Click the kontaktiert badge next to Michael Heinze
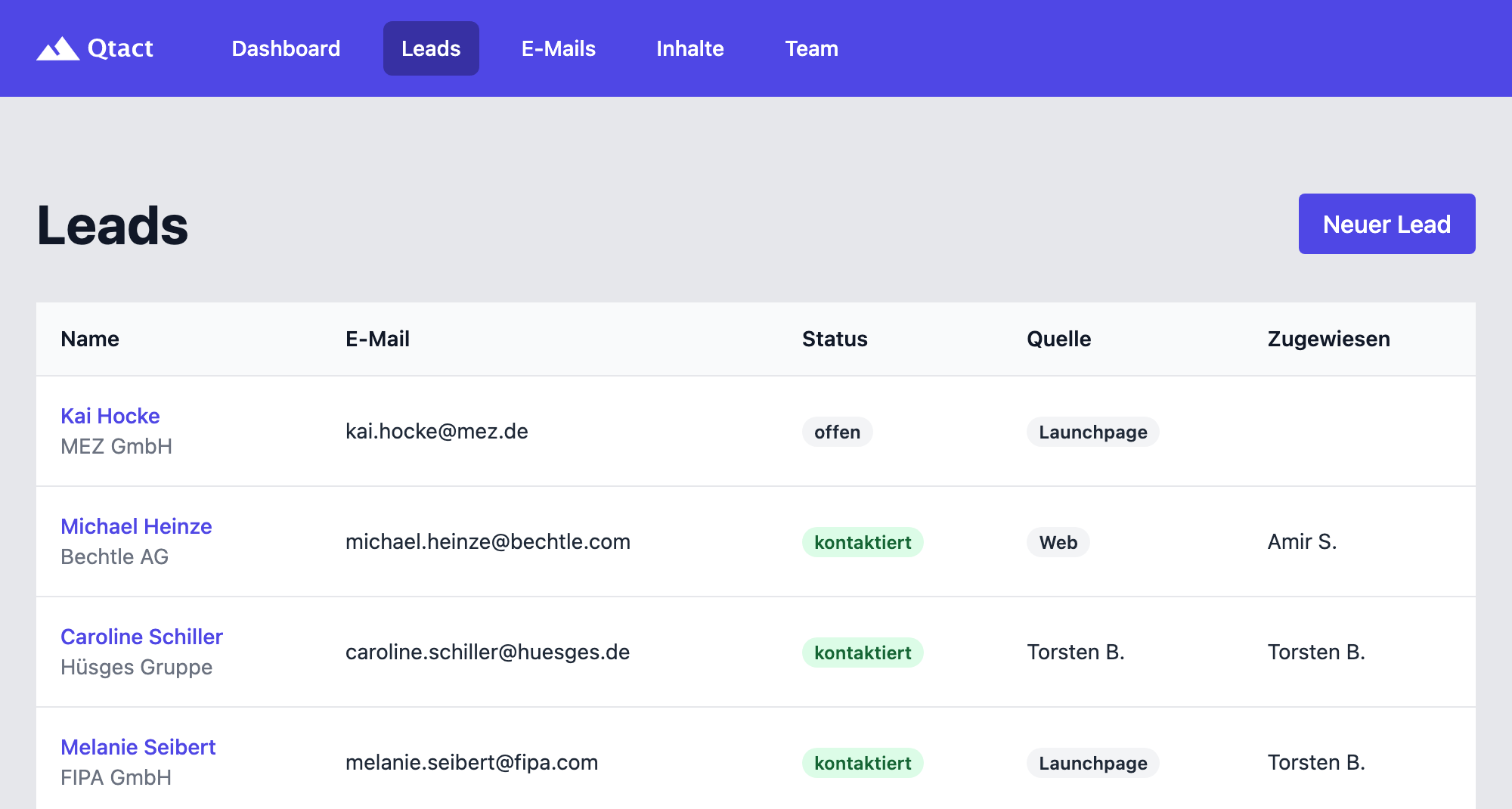The image size is (1512, 809). point(862,542)
